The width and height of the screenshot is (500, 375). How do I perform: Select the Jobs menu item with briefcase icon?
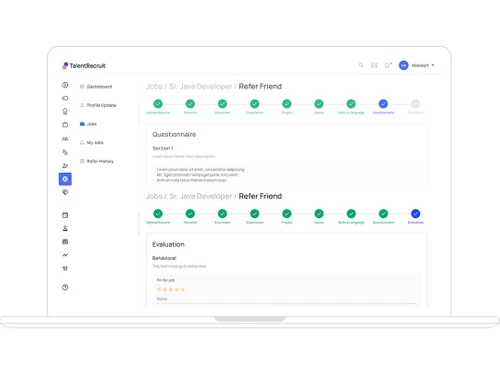[88, 124]
